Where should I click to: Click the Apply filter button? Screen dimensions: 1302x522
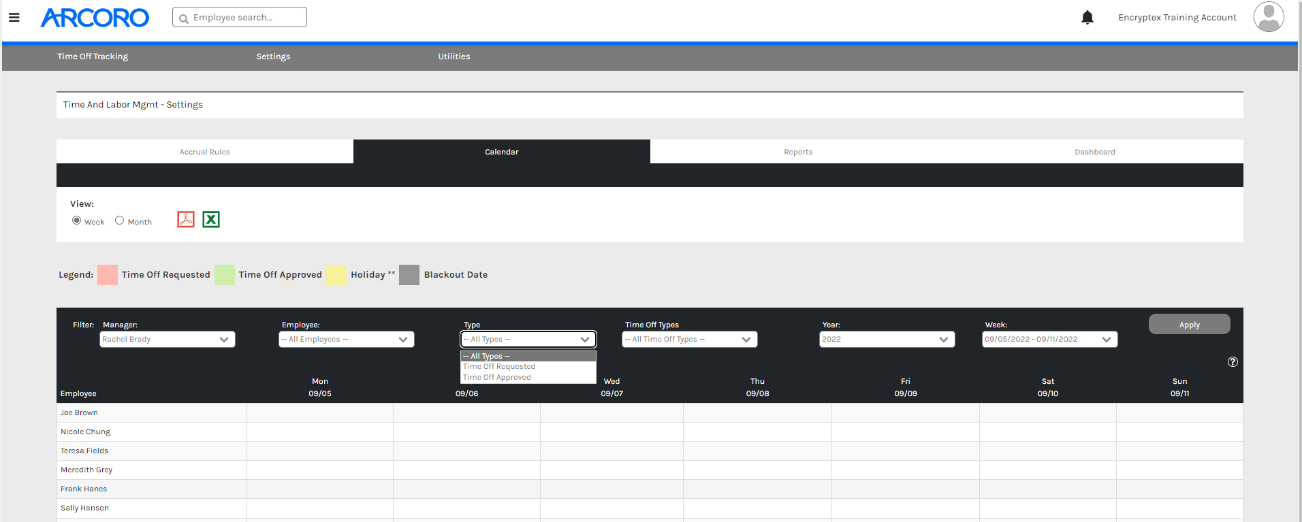point(1189,325)
